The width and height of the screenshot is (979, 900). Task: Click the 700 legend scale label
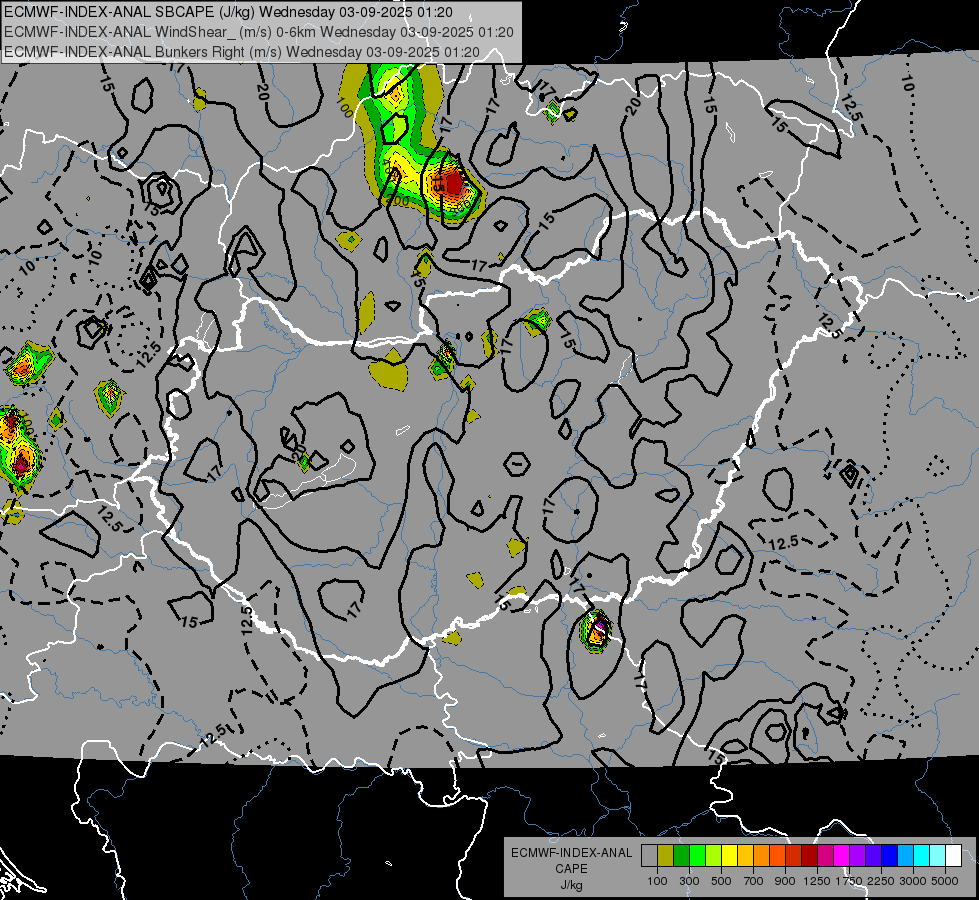754,881
